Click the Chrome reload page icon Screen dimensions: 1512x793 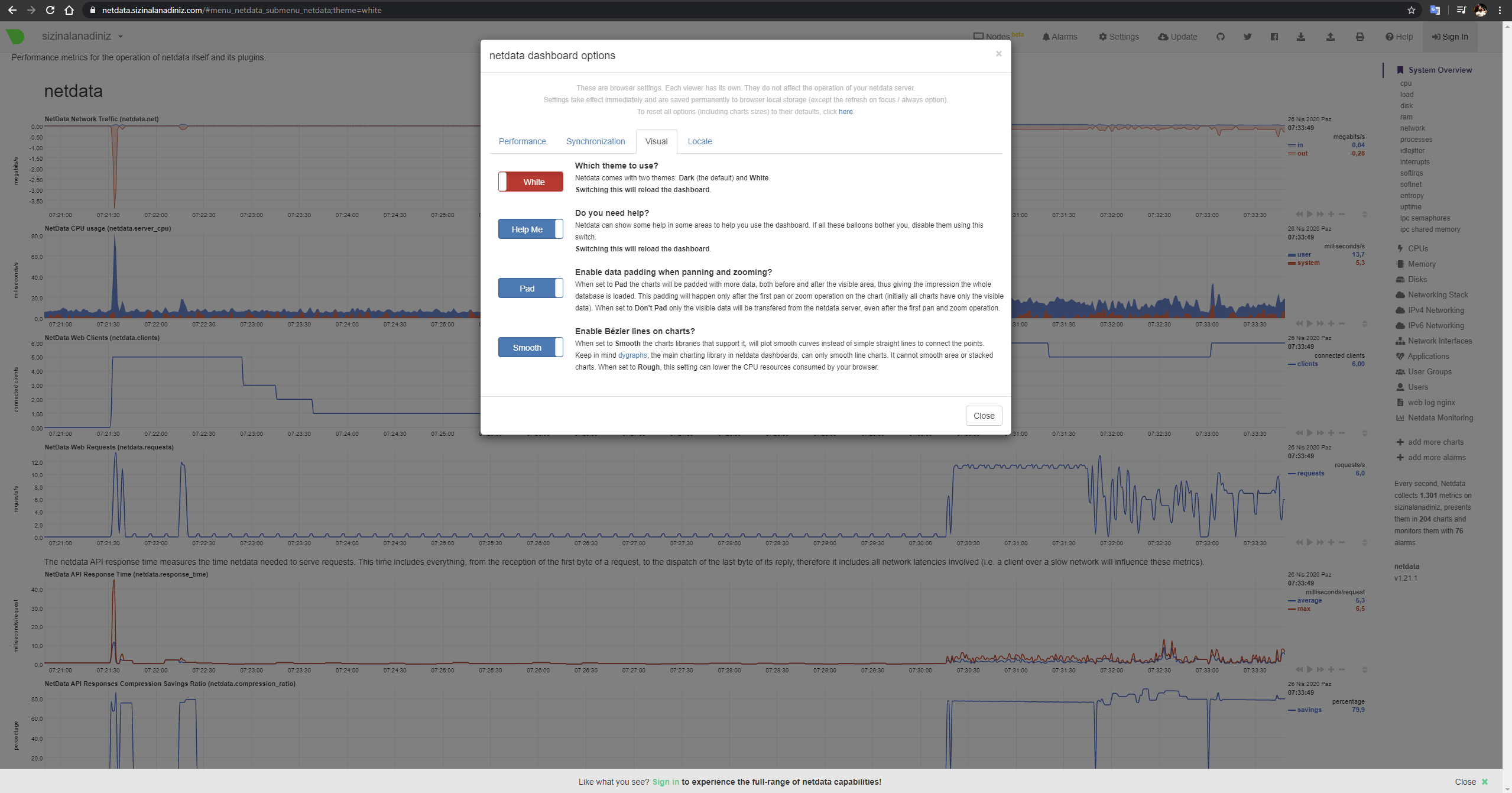pos(50,10)
